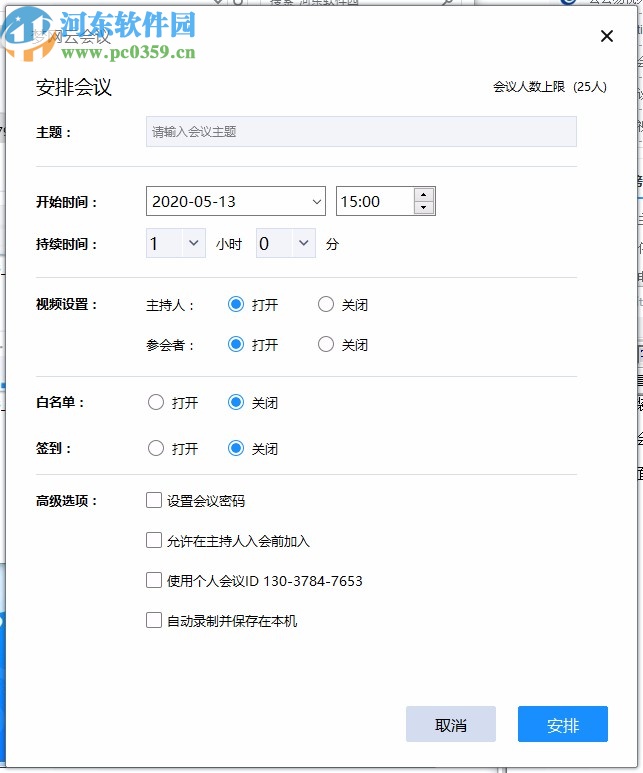
Task: Click the meeting topic input field
Action: tap(361, 132)
